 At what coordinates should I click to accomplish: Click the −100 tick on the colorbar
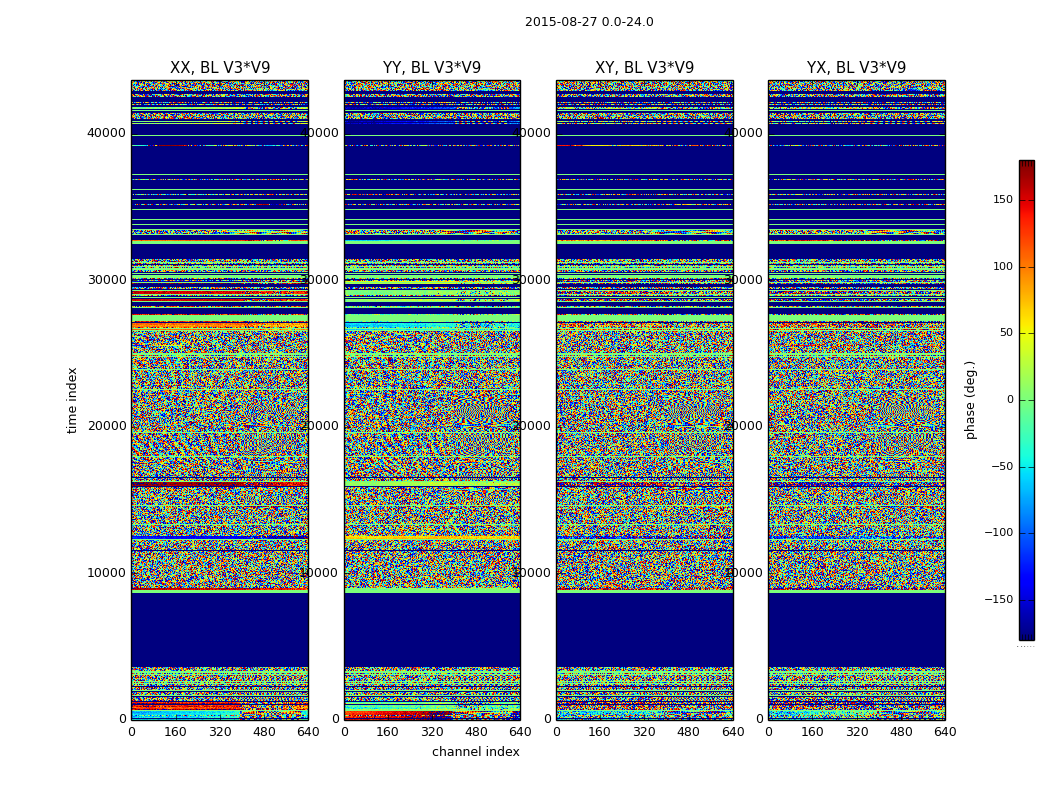click(998, 533)
